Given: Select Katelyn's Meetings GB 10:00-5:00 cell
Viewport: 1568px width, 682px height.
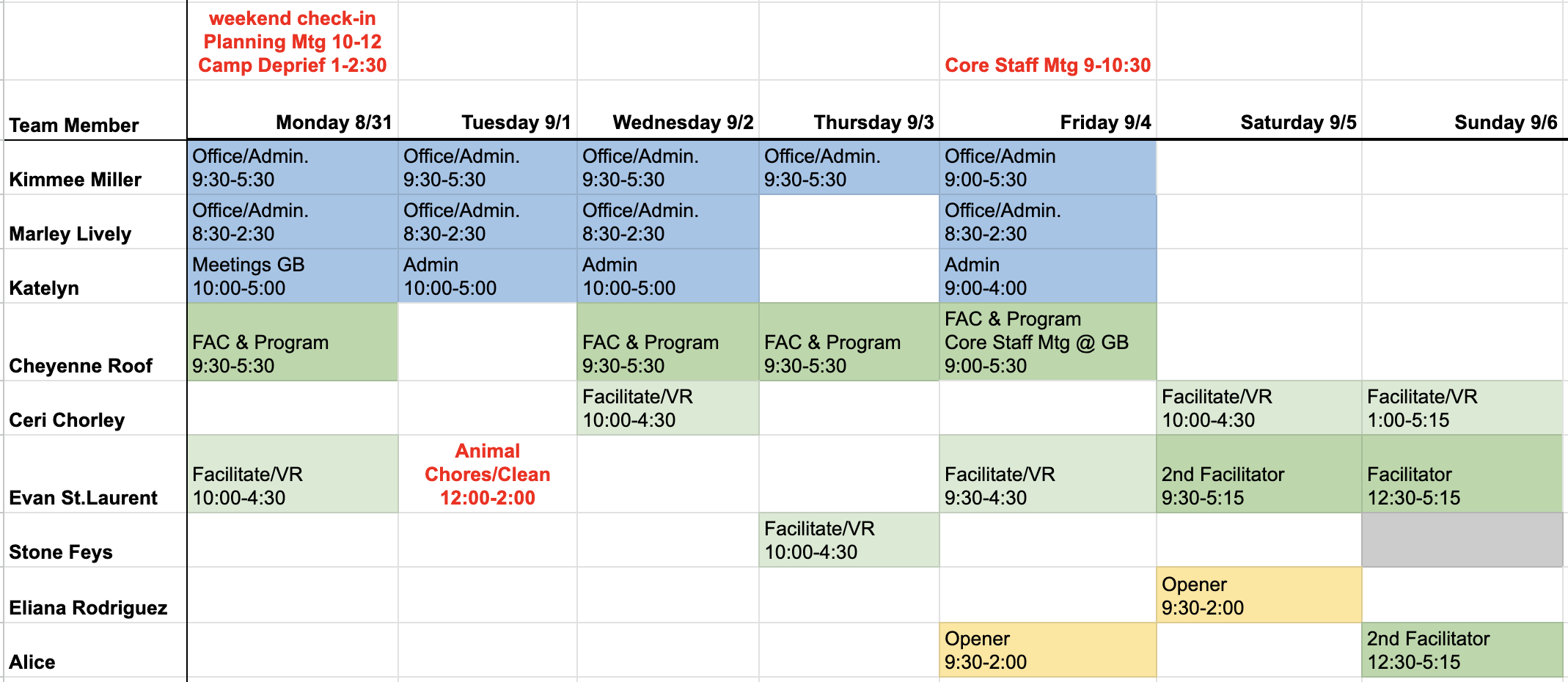Looking at the screenshot, I should [x=293, y=276].
